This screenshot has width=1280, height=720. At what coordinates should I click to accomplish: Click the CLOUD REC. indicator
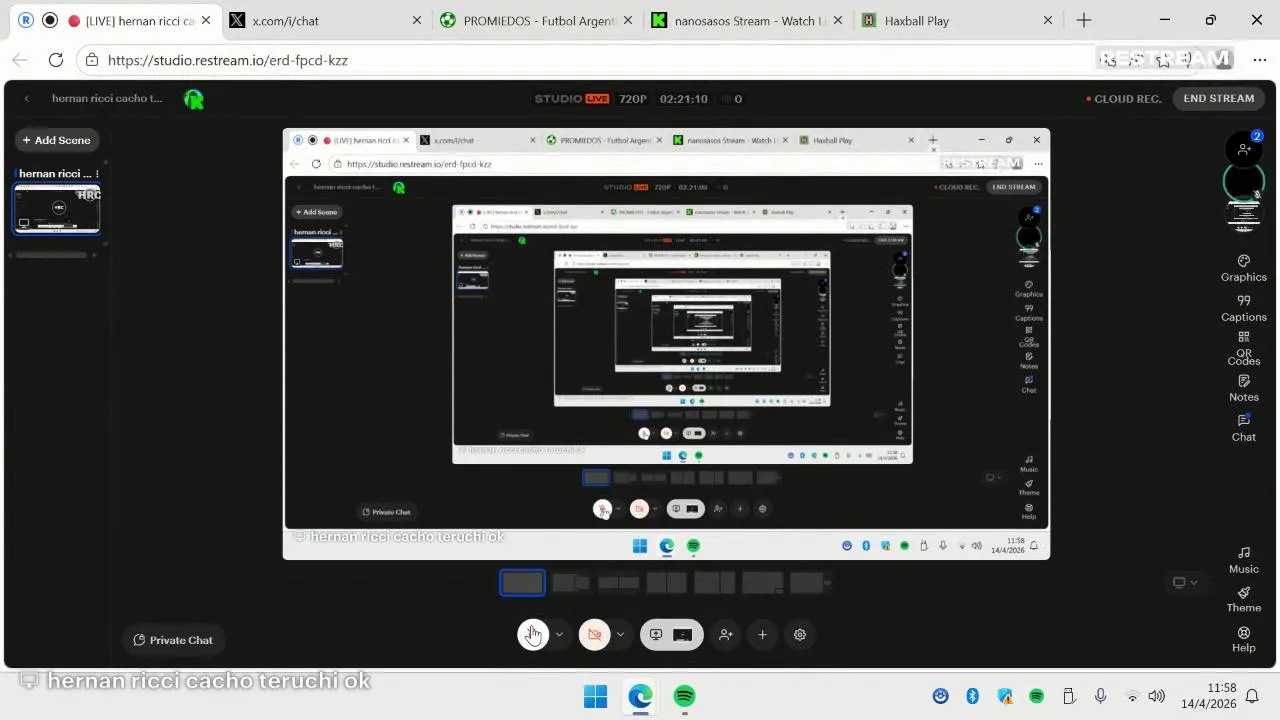pos(1126,99)
